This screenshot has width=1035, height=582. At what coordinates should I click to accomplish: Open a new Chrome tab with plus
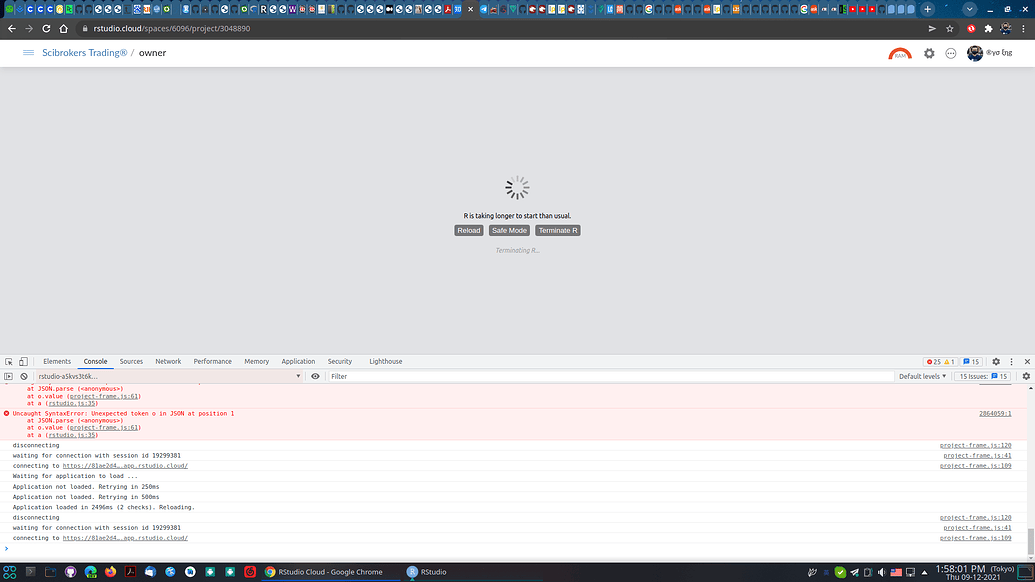coord(927,9)
